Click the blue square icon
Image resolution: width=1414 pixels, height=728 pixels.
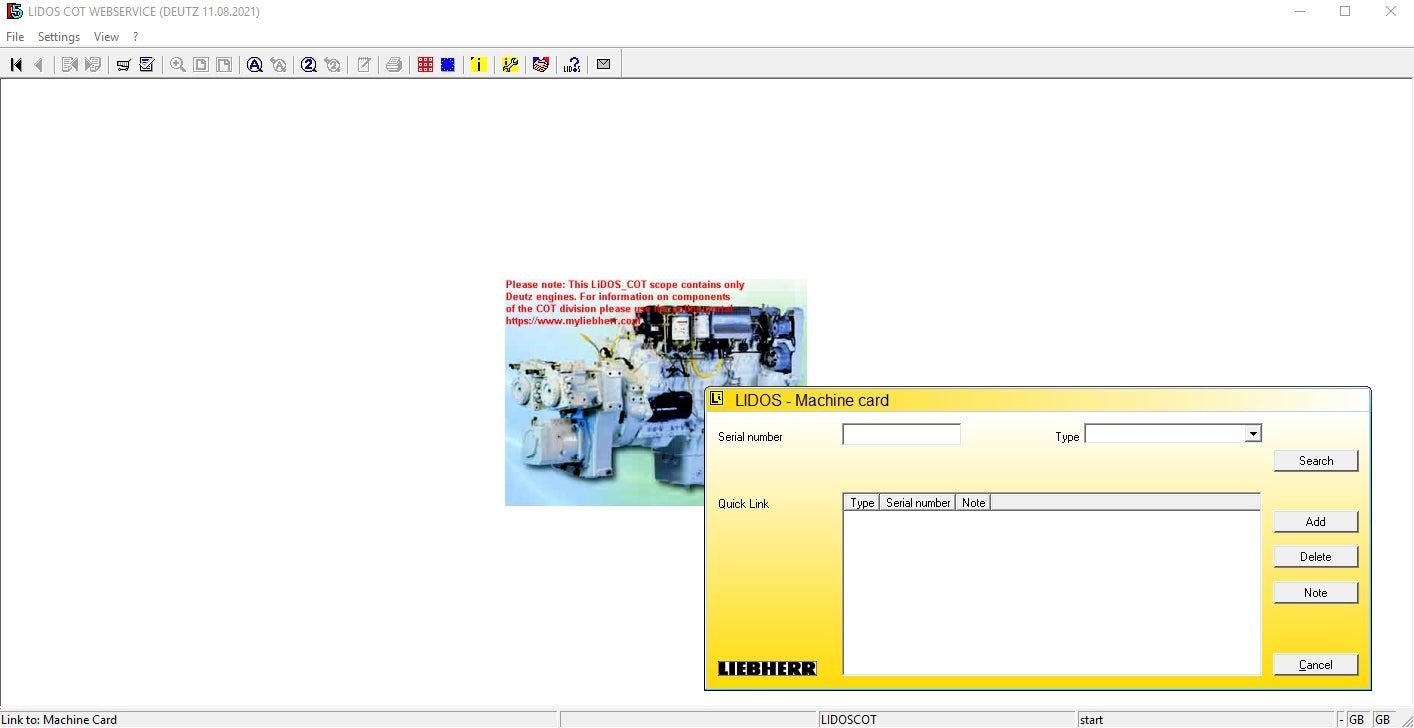coord(448,65)
